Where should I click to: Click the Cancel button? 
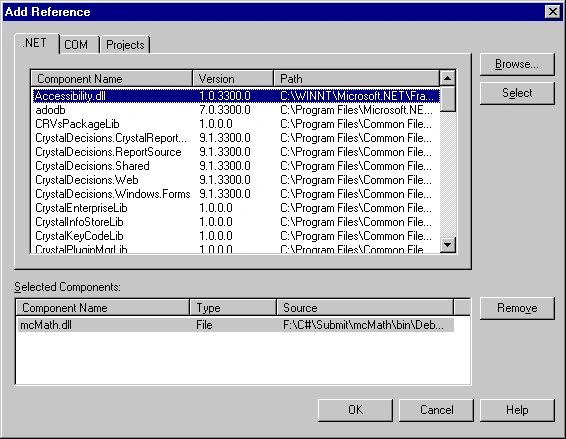tap(436, 410)
